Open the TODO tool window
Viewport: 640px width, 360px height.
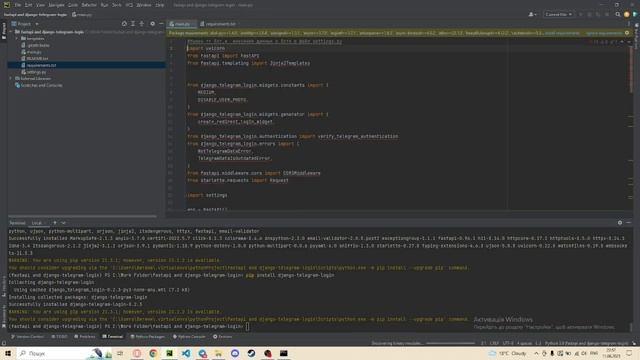click(x=60, y=337)
